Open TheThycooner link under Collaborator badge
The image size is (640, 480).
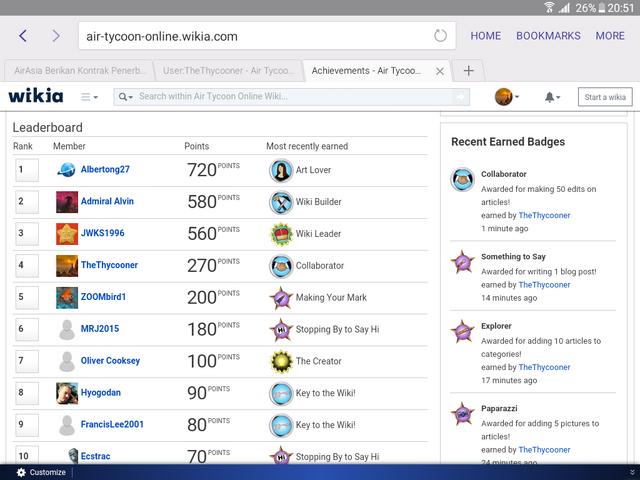point(544,215)
